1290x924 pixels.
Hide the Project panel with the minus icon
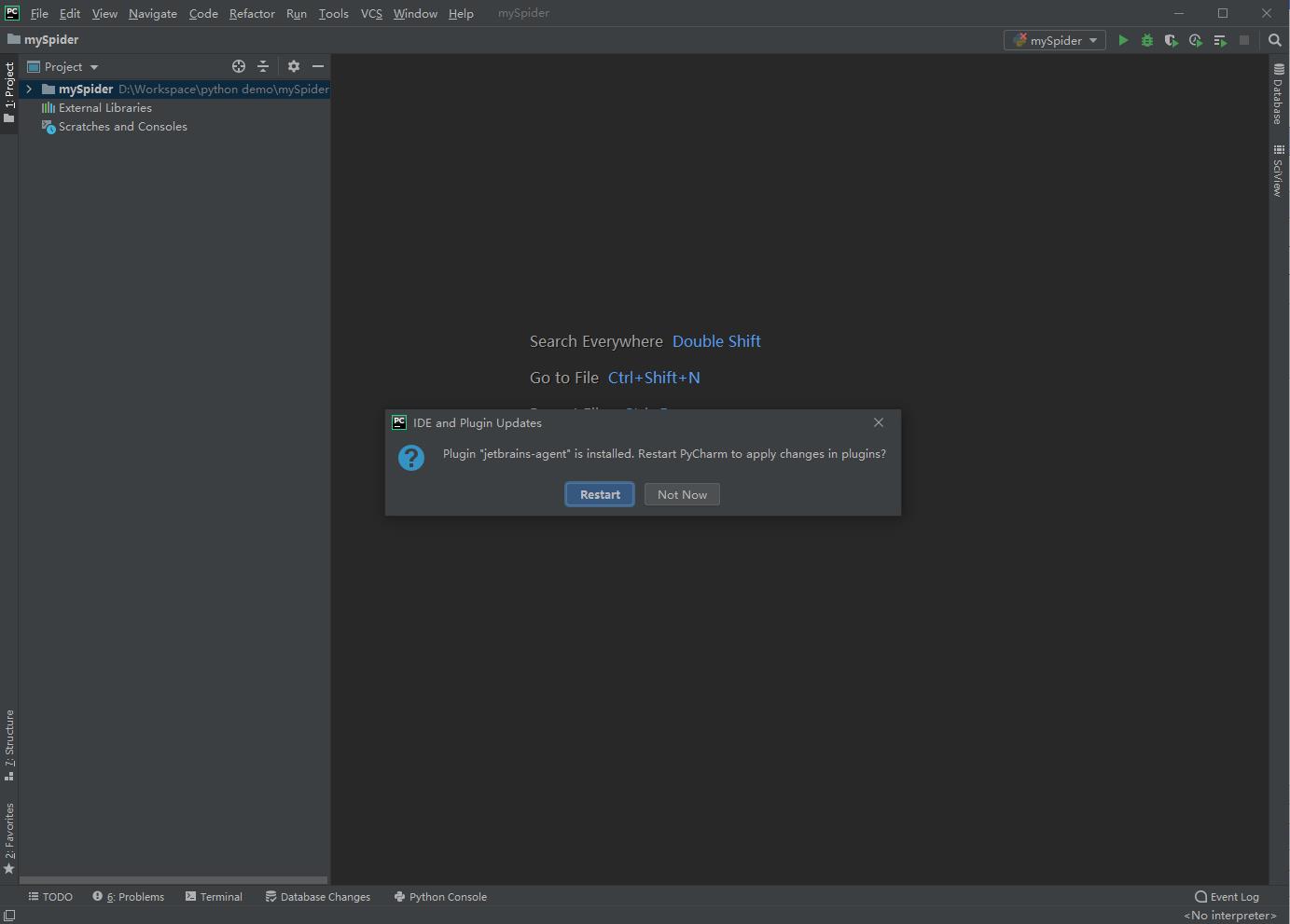pyautogui.click(x=318, y=66)
